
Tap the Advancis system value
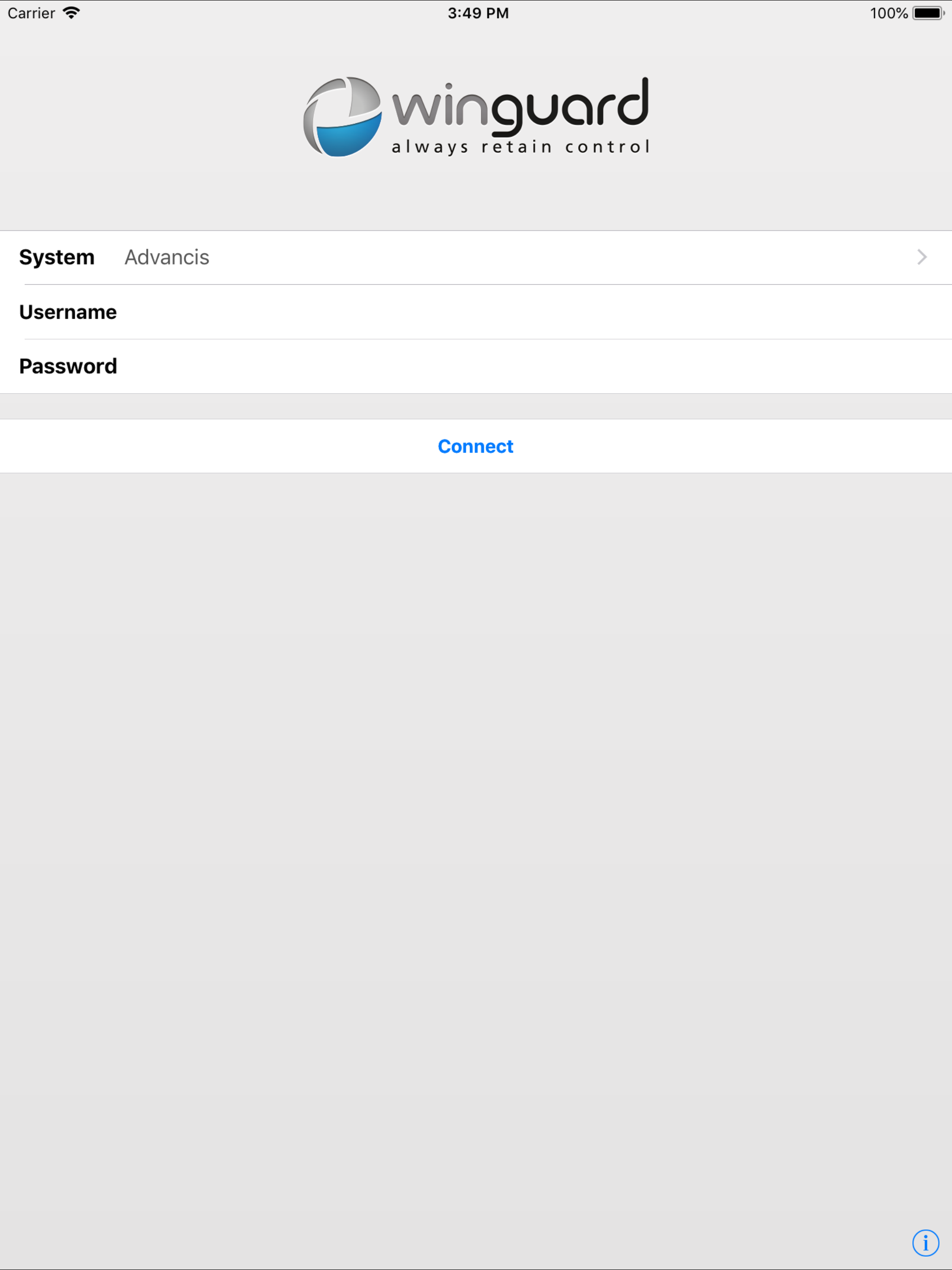[166, 257]
